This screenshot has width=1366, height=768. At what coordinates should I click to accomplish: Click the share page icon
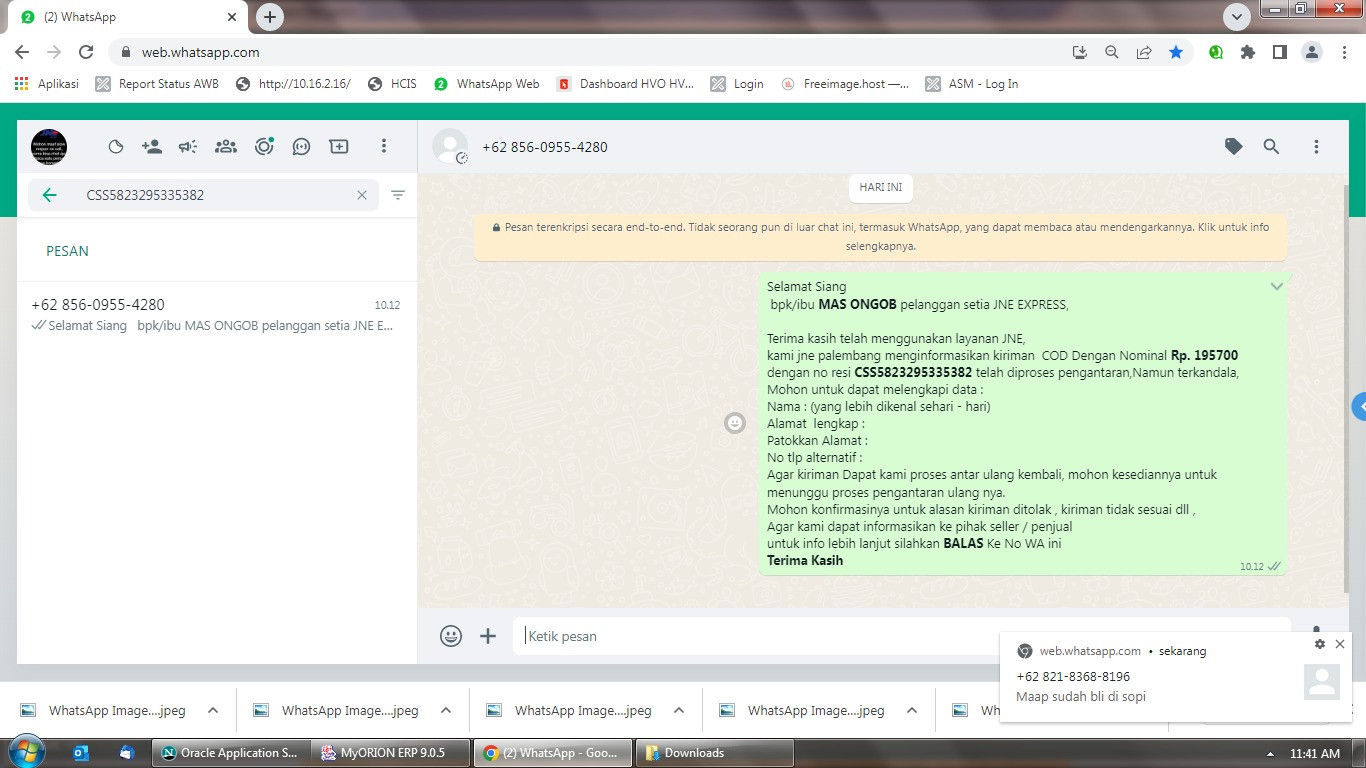point(1143,52)
